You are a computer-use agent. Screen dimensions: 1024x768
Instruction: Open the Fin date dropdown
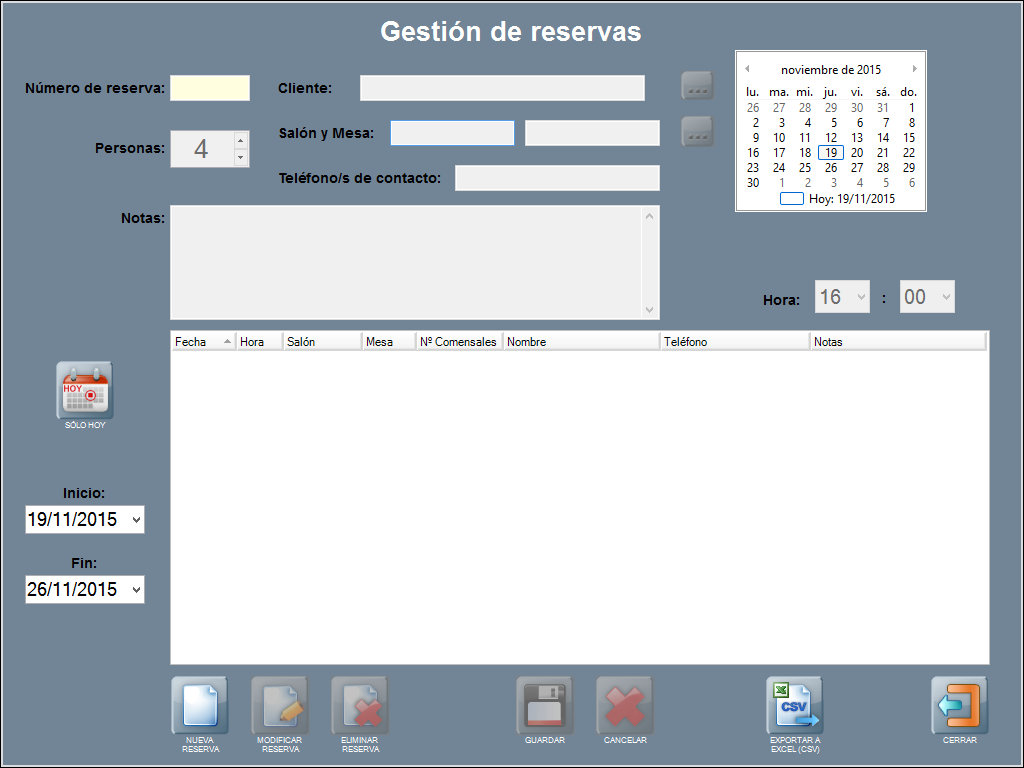pos(136,590)
